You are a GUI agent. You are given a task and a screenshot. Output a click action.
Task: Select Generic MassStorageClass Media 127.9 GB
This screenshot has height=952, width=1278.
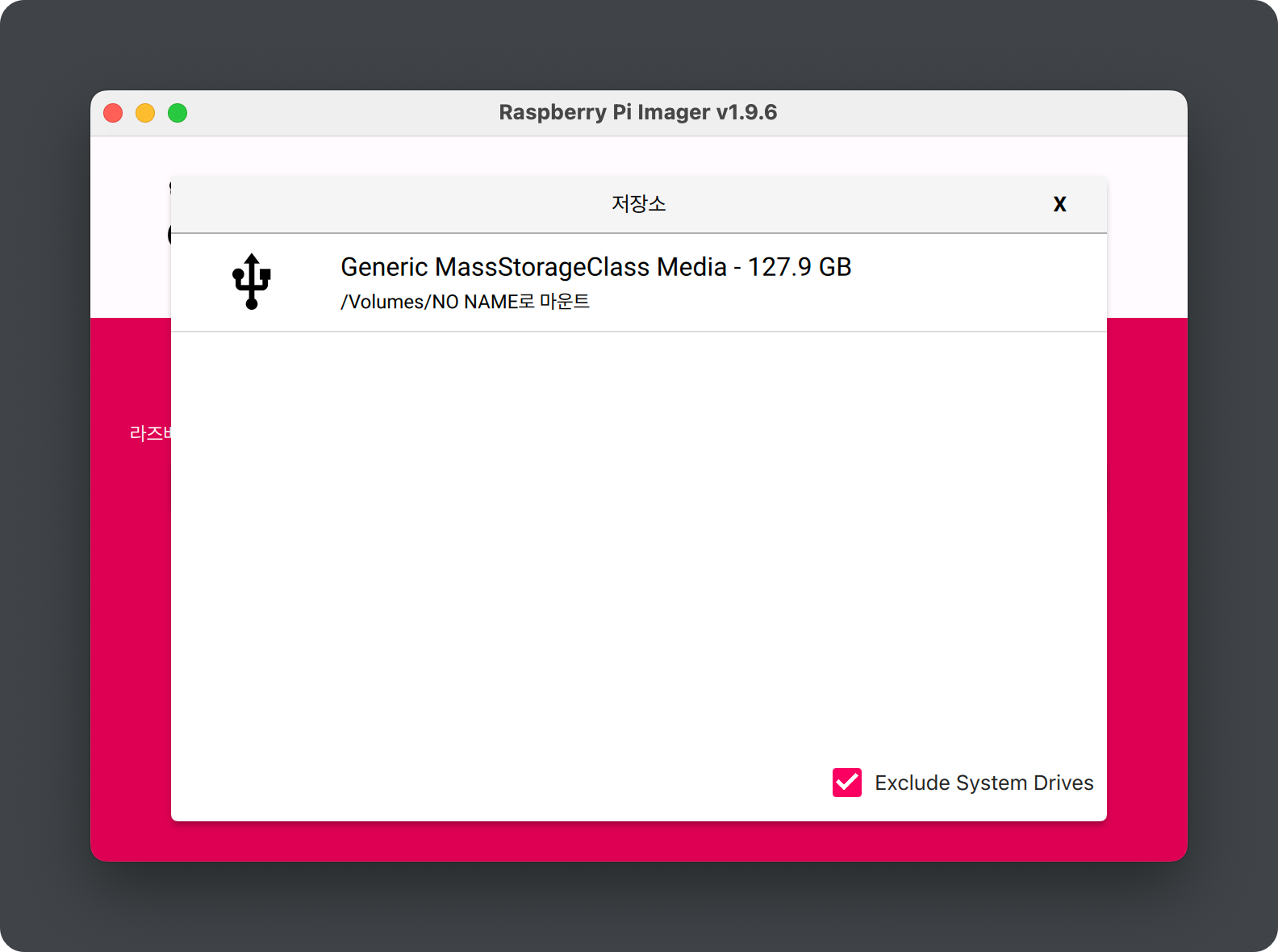tap(638, 282)
